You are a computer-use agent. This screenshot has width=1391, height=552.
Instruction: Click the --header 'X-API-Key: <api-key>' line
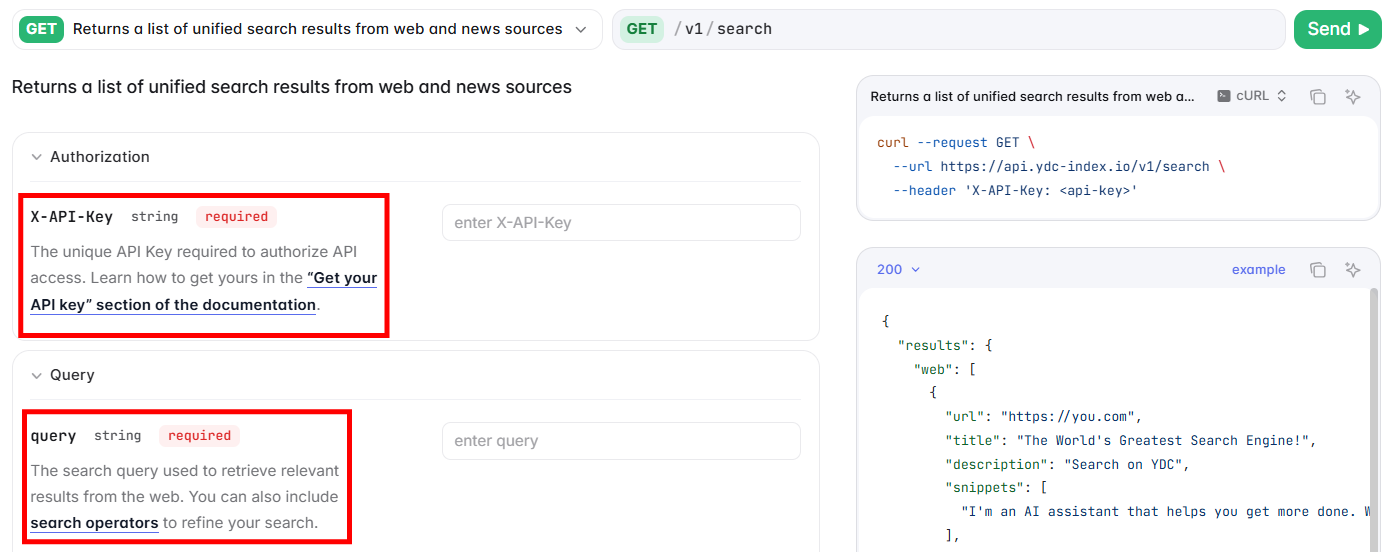point(1015,191)
